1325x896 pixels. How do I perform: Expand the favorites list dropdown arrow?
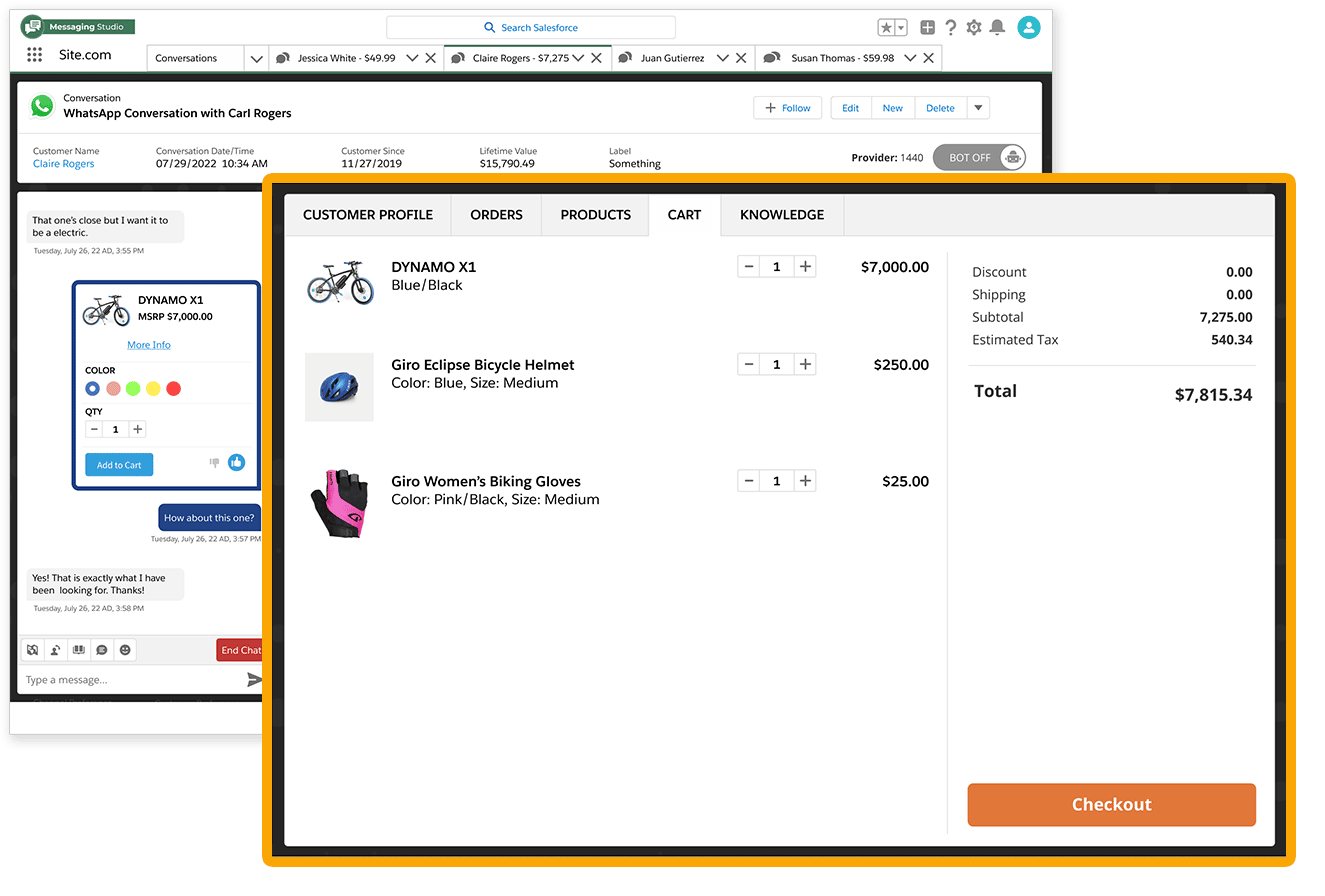coord(901,28)
